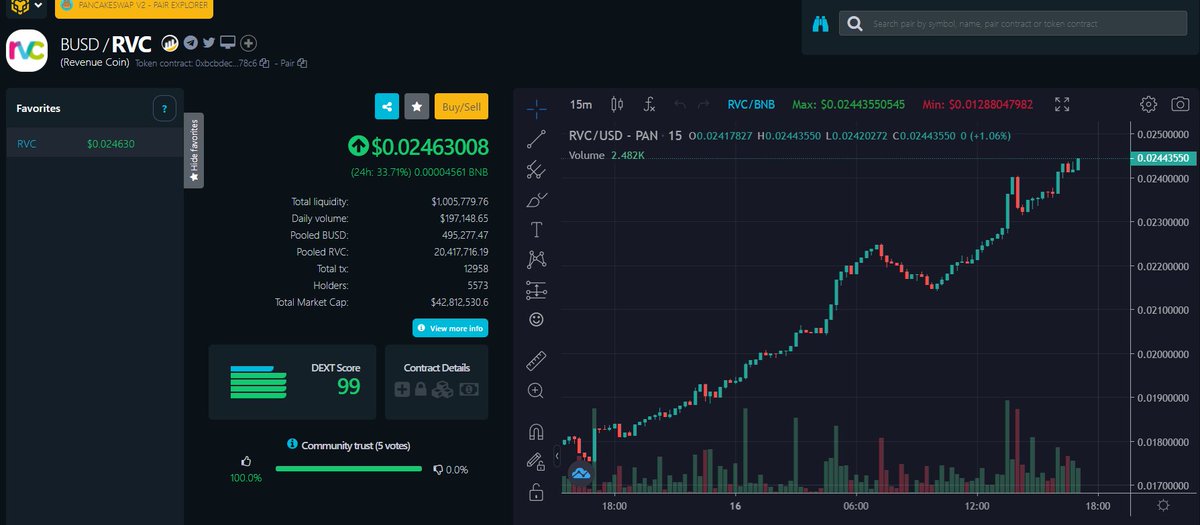The width and height of the screenshot is (1200, 525).
Task: Click the plus icon in Contract Details
Action: pos(401,389)
